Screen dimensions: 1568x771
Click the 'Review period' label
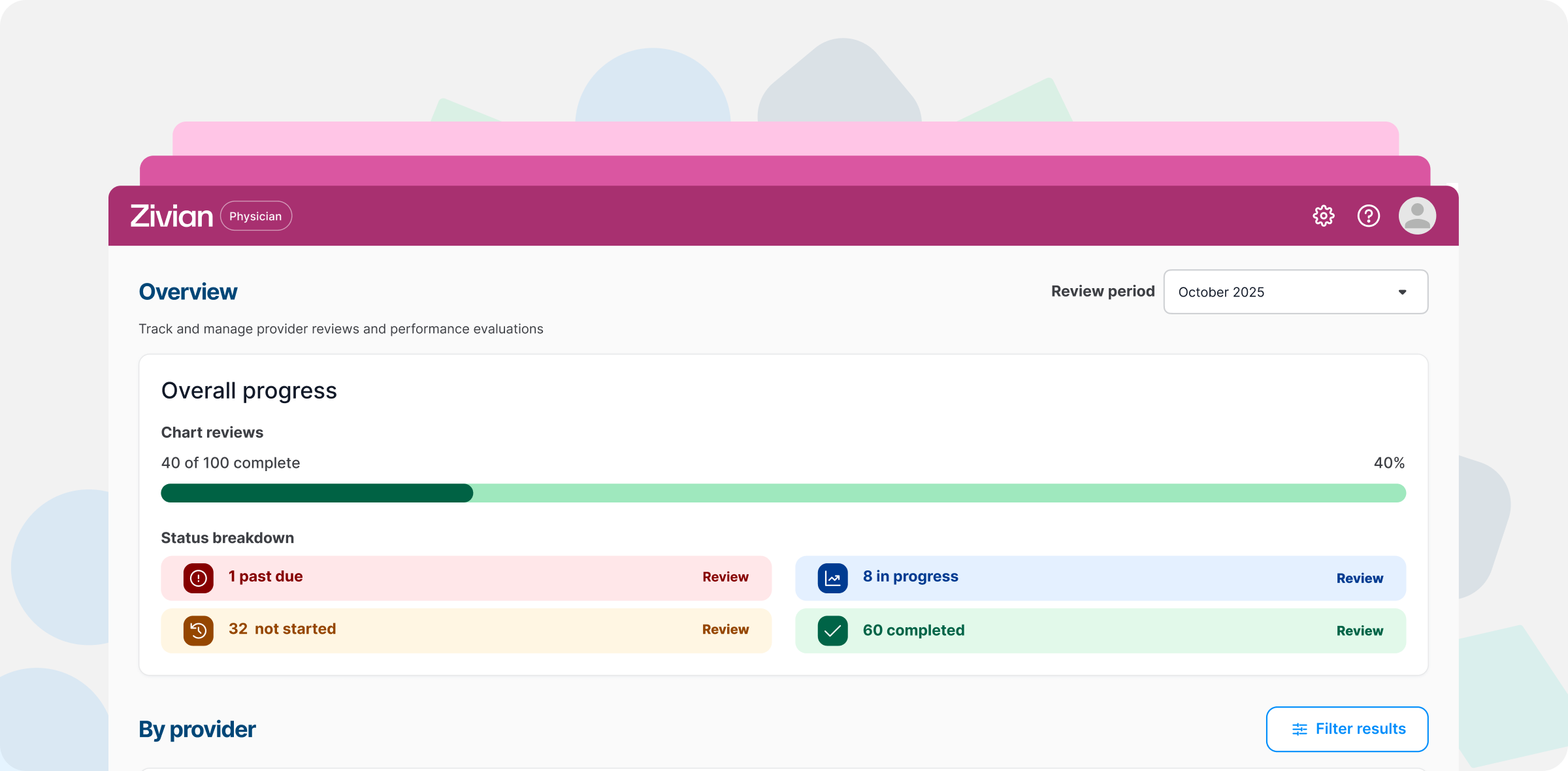pyautogui.click(x=1103, y=291)
